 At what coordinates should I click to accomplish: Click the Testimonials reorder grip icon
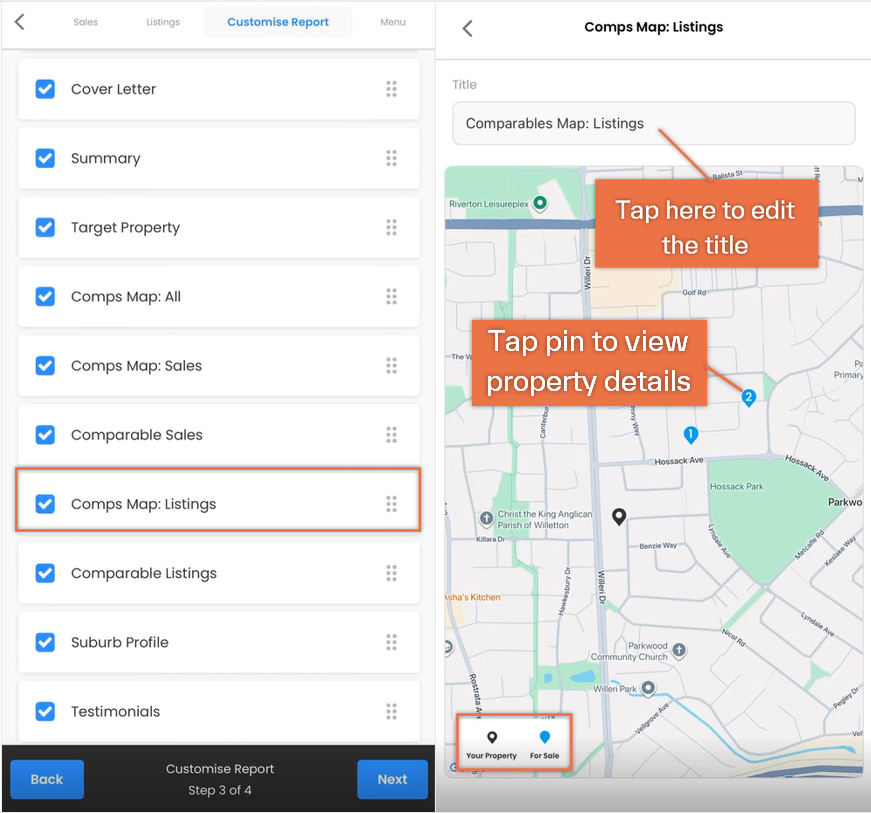pyautogui.click(x=391, y=711)
